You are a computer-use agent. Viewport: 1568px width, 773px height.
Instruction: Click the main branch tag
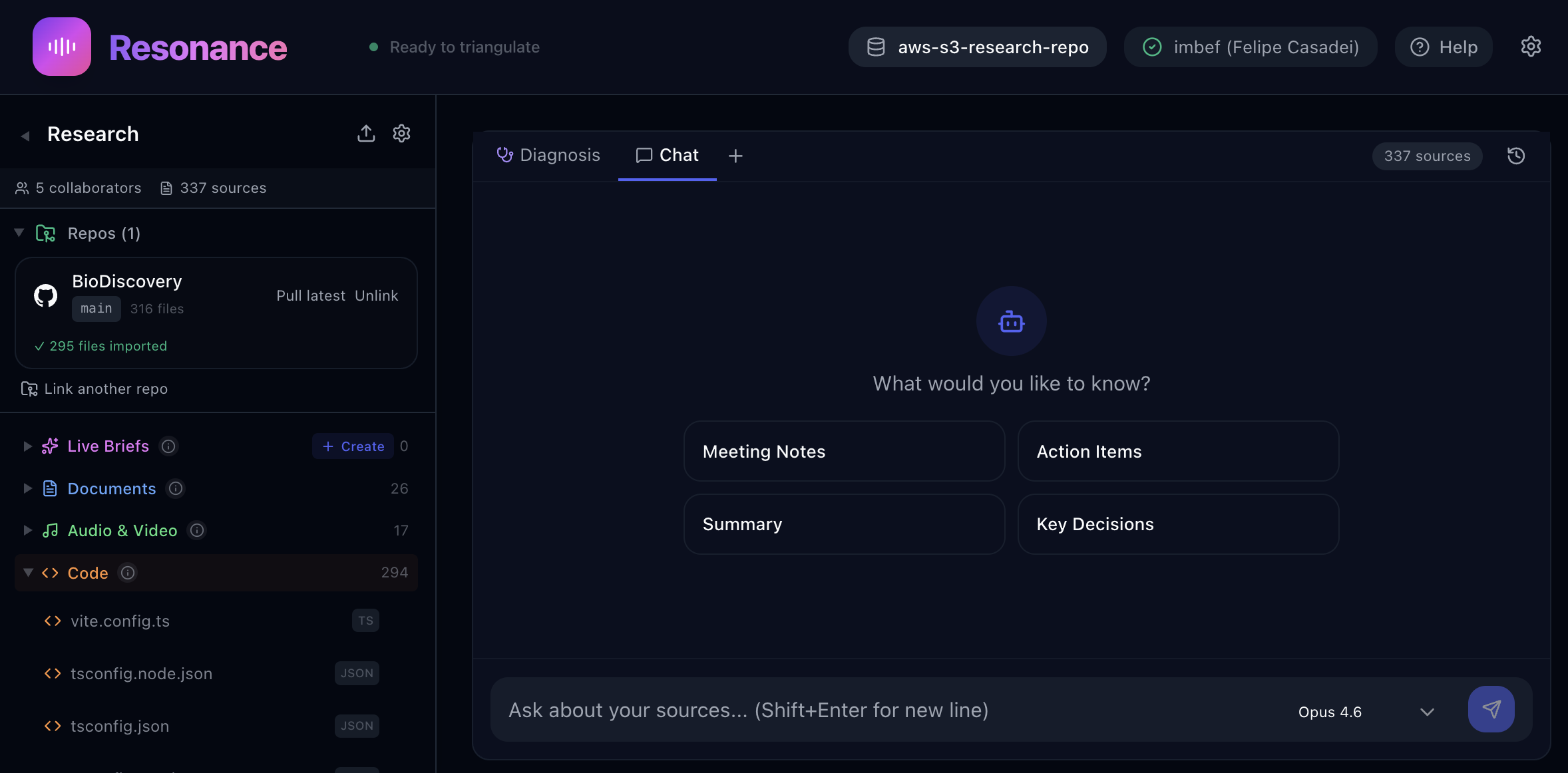pos(97,309)
